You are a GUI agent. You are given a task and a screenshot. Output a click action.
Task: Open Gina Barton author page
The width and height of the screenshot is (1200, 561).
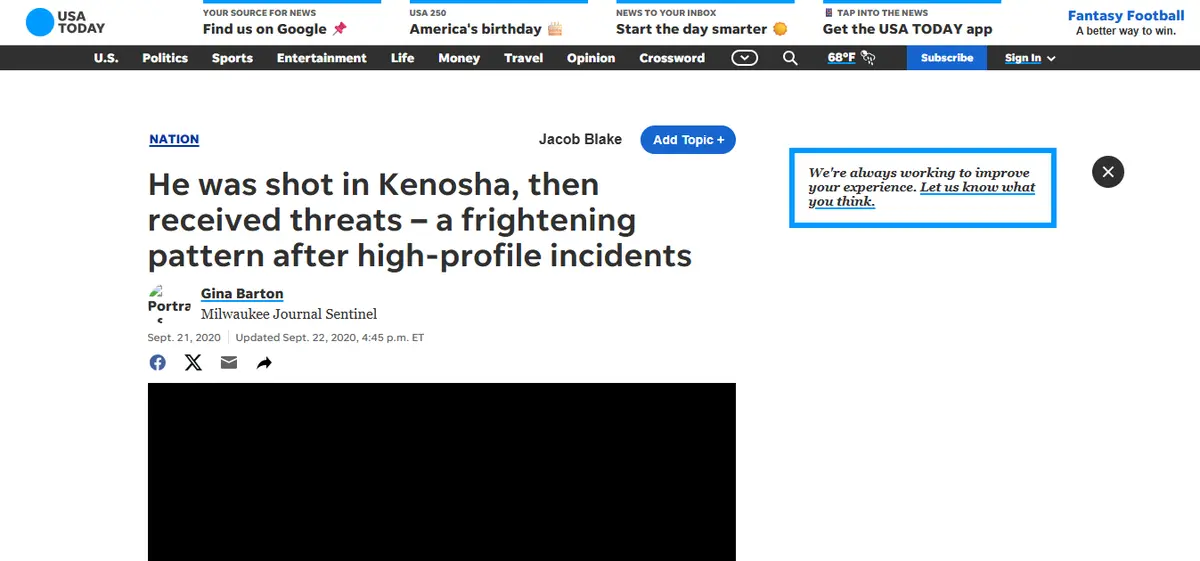click(242, 294)
